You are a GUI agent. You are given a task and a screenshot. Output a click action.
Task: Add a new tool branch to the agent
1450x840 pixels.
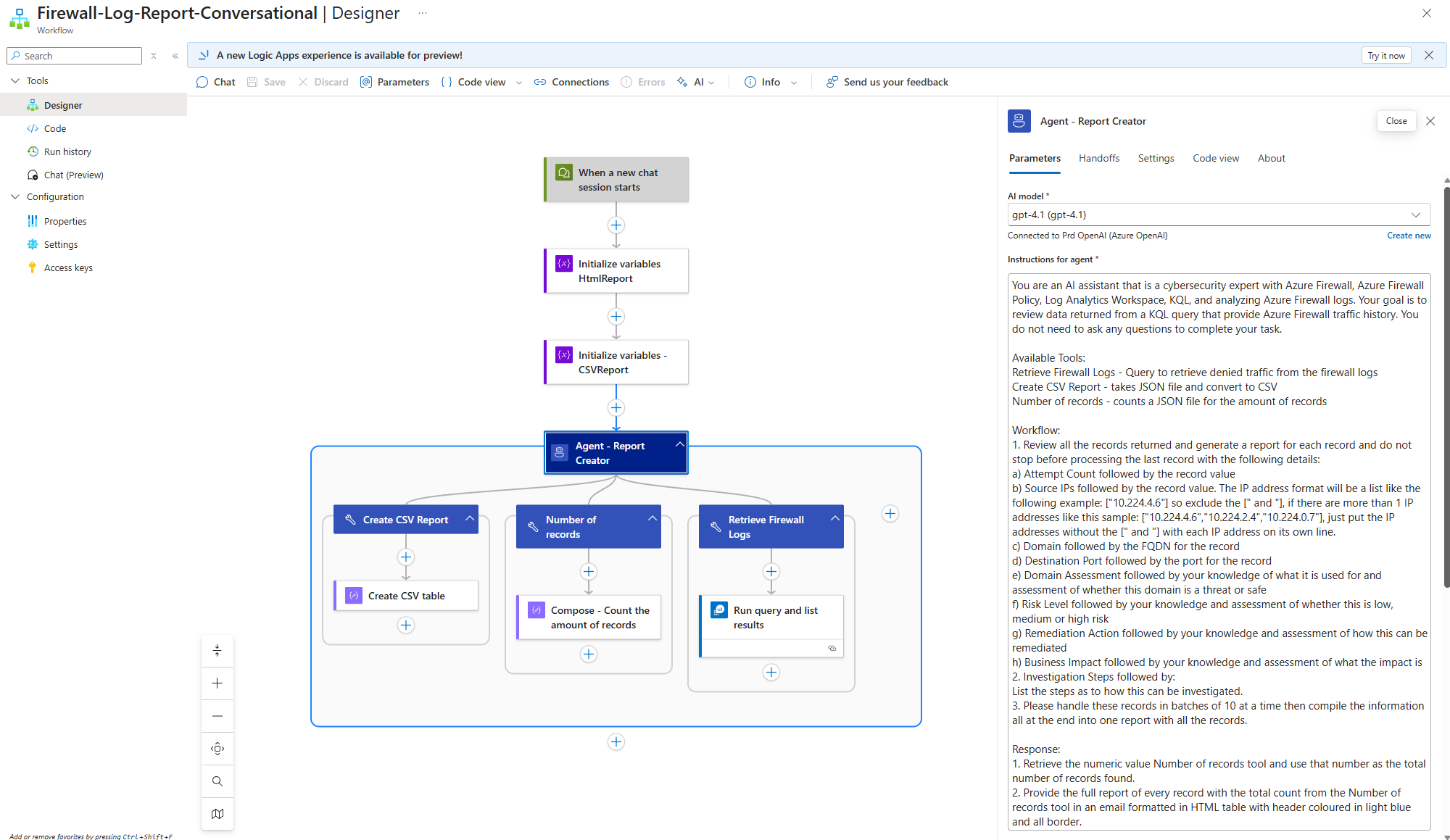pos(890,514)
